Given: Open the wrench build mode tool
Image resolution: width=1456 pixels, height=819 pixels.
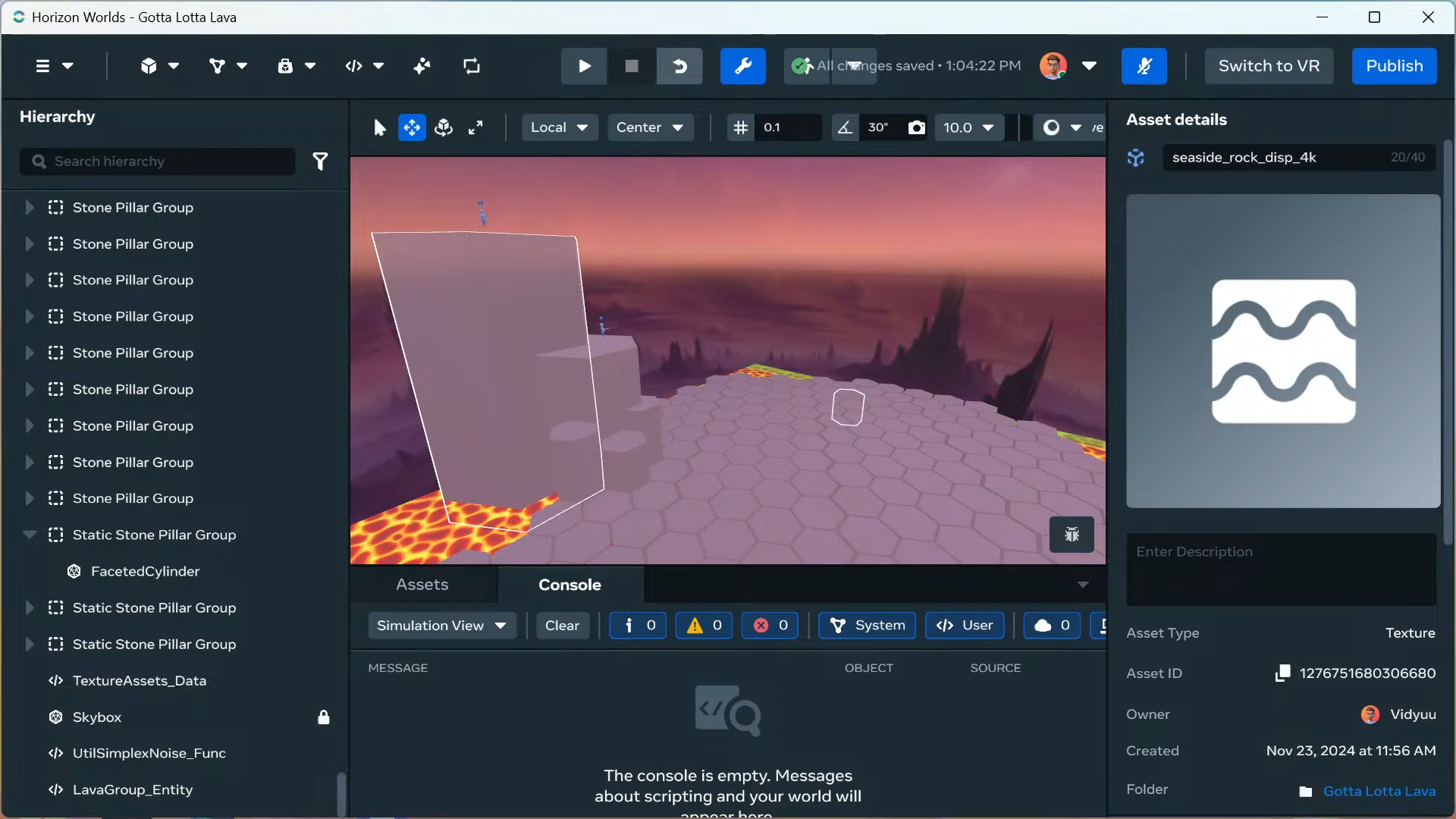Looking at the screenshot, I should tap(742, 66).
